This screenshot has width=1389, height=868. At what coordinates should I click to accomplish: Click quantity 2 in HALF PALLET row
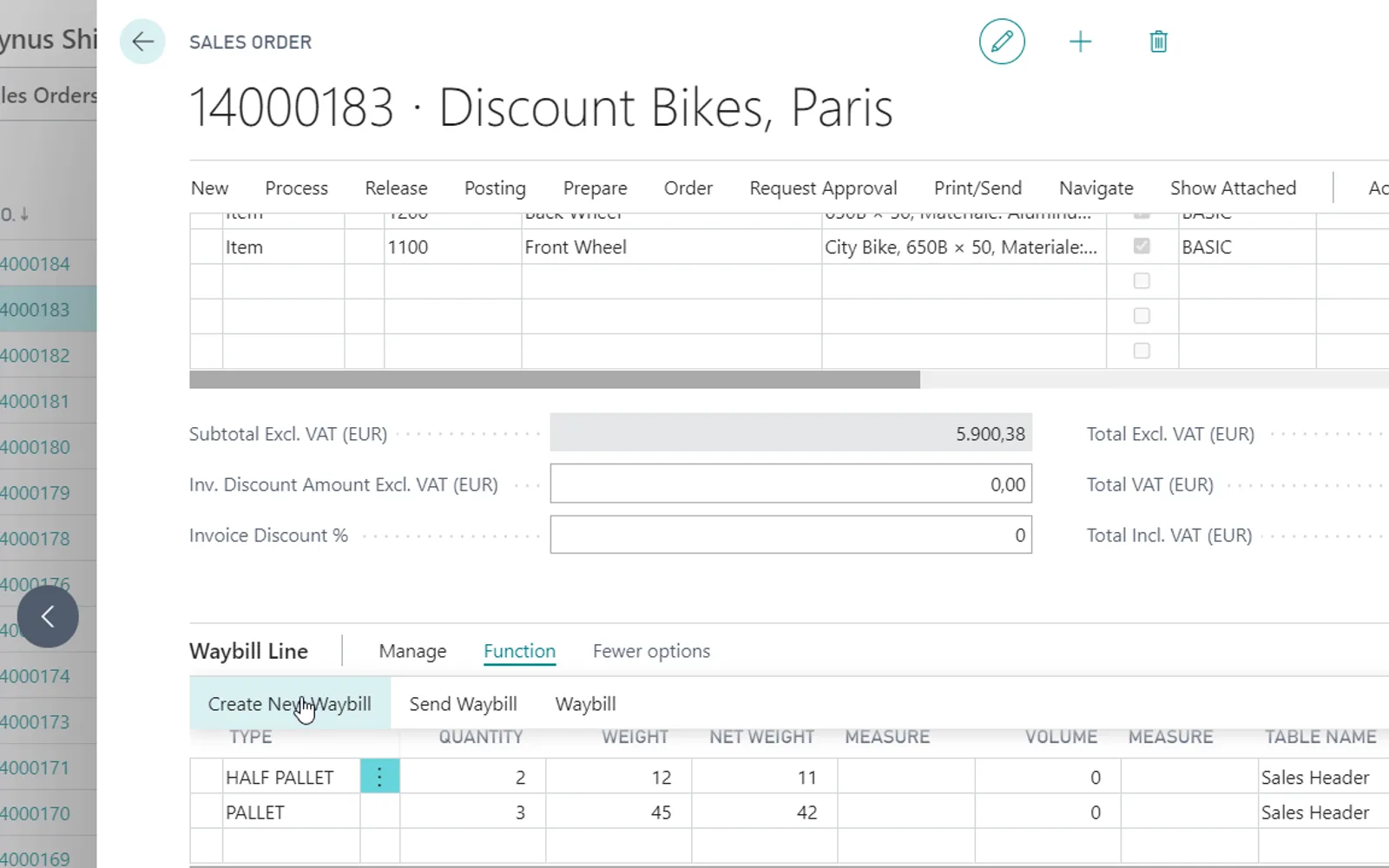(473, 777)
